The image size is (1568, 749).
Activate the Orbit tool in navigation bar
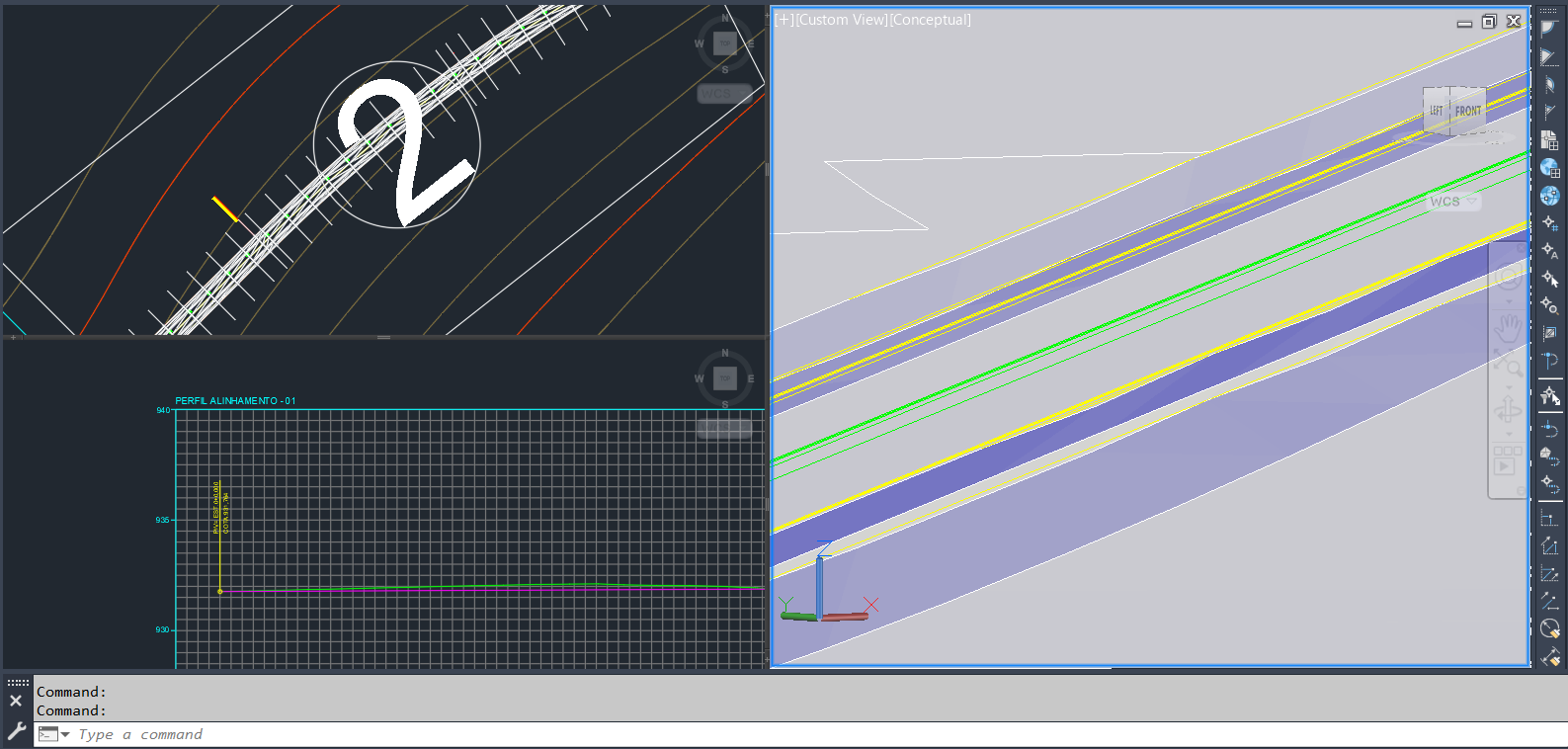tap(1508, 410)
